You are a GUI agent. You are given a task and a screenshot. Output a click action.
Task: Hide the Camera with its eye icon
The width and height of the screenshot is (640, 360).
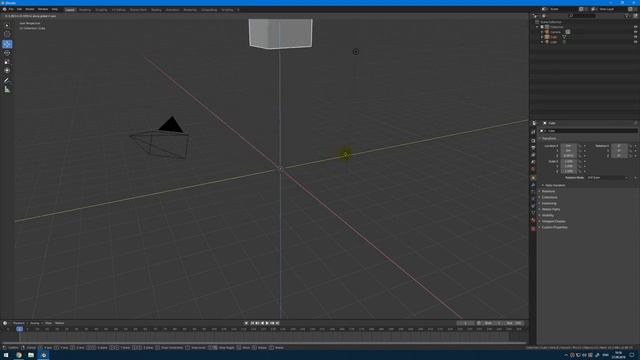pos(636,32)
